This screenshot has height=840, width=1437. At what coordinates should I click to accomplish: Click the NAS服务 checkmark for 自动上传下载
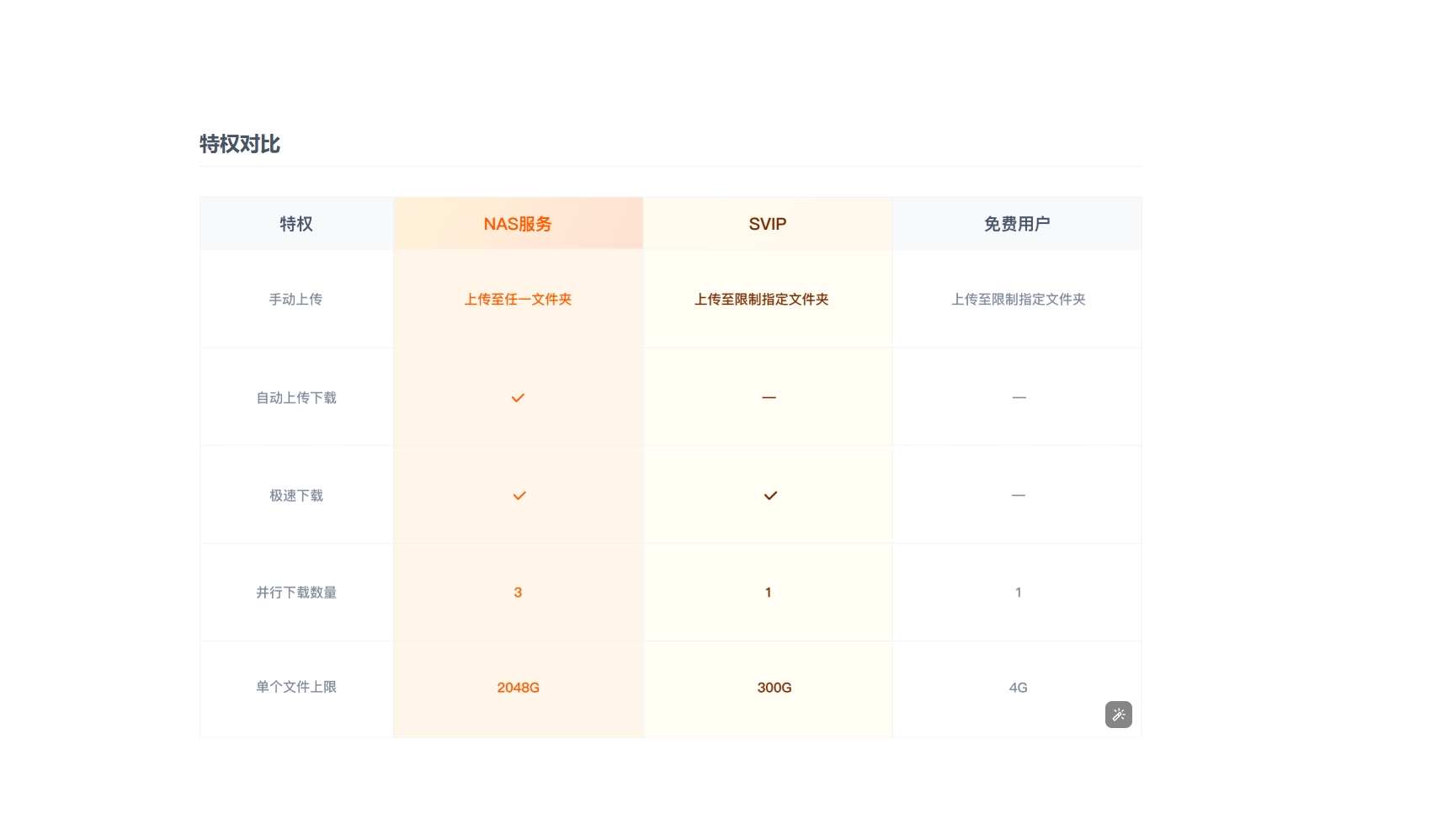point(518,397)
